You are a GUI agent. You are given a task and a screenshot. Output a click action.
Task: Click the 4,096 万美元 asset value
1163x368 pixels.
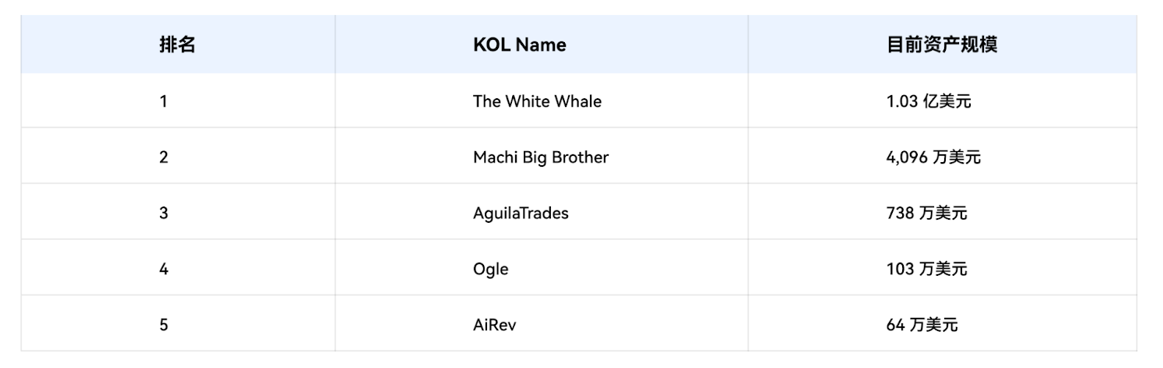(933, 157)
